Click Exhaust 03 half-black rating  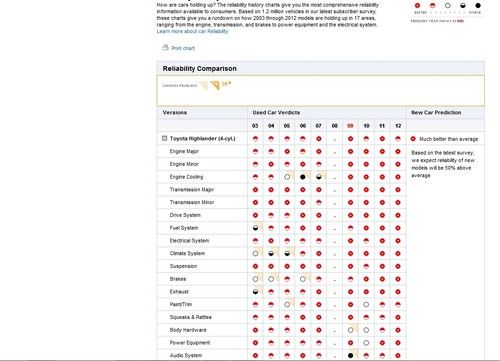(x=255, y=292)
